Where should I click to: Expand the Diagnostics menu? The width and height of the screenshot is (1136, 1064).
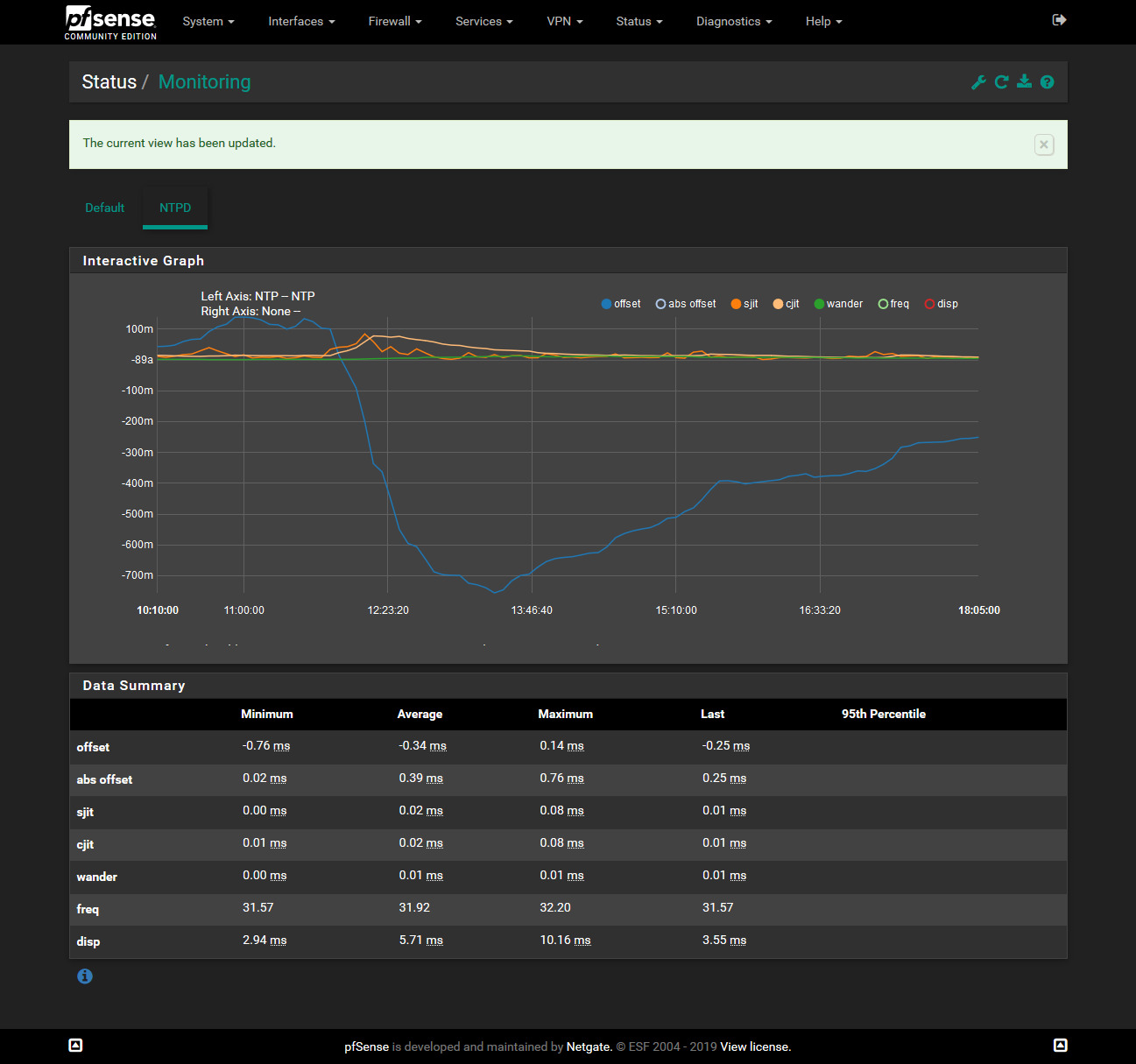click(733, 21)
